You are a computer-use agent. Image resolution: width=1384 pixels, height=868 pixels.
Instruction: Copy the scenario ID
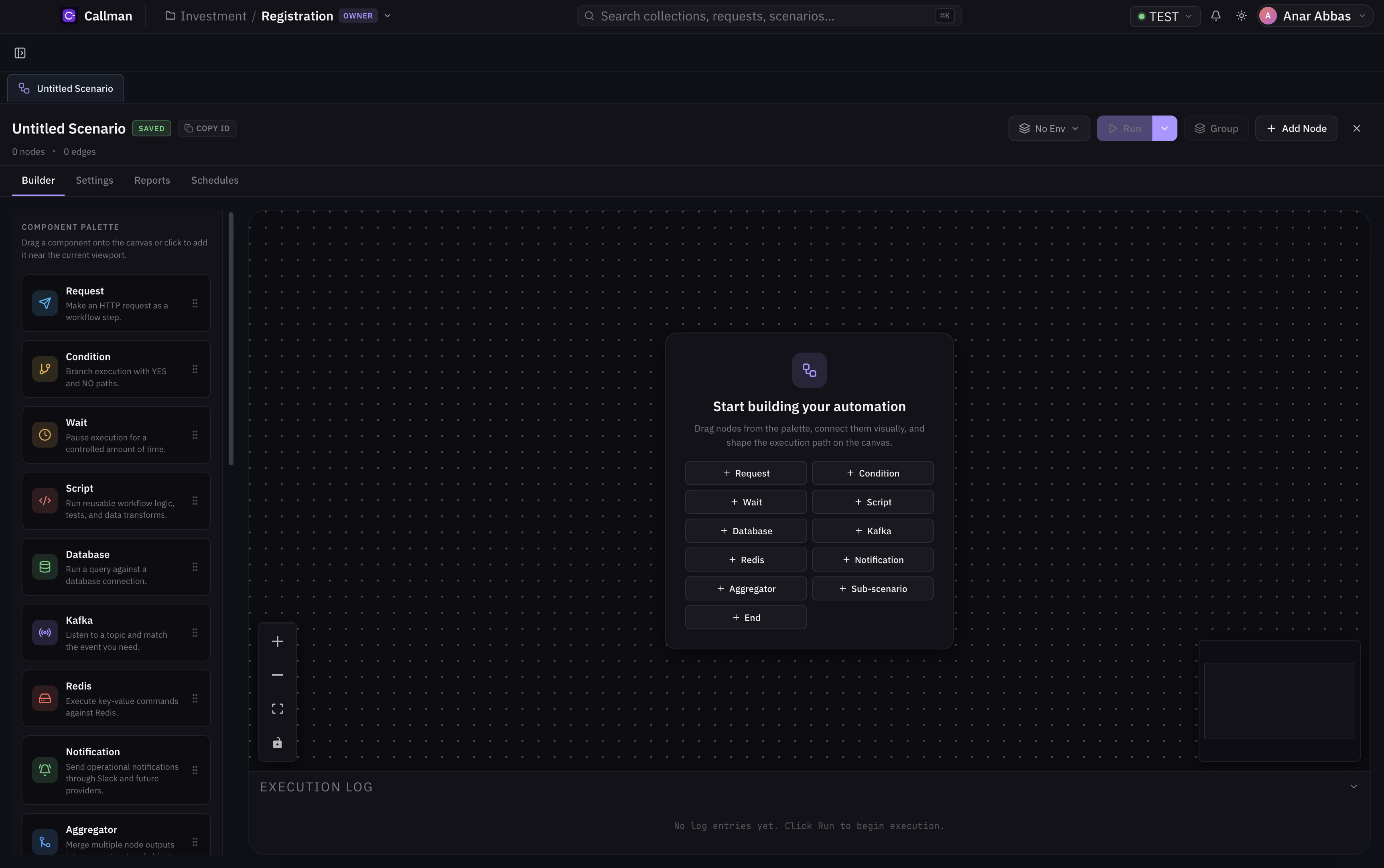pos(207,129)
